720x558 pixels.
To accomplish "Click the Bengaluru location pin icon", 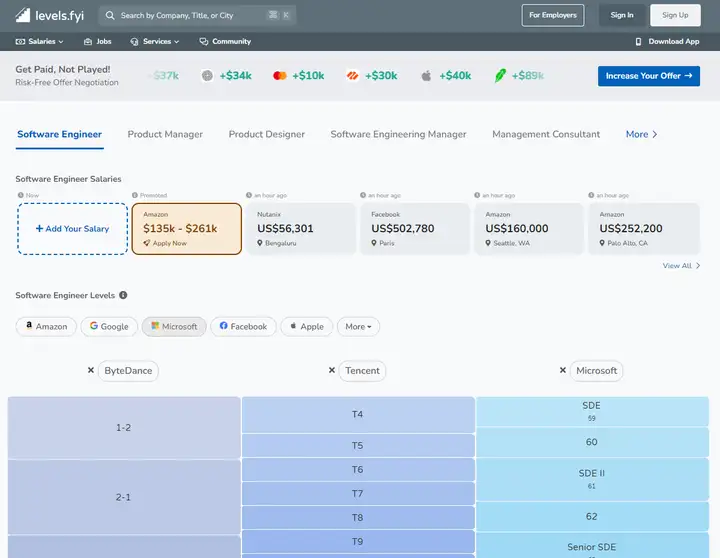I will 260,243.
